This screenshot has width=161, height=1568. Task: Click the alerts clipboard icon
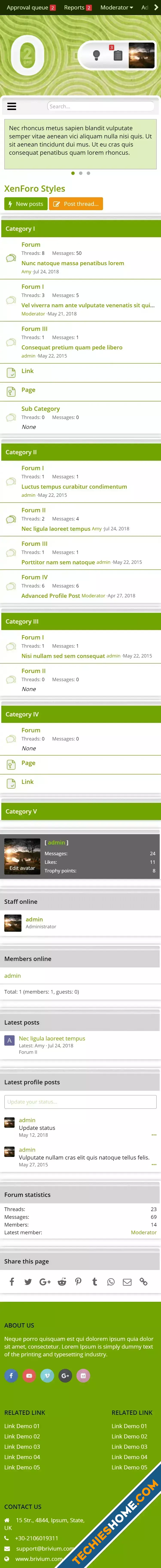[x=118, y=55]
